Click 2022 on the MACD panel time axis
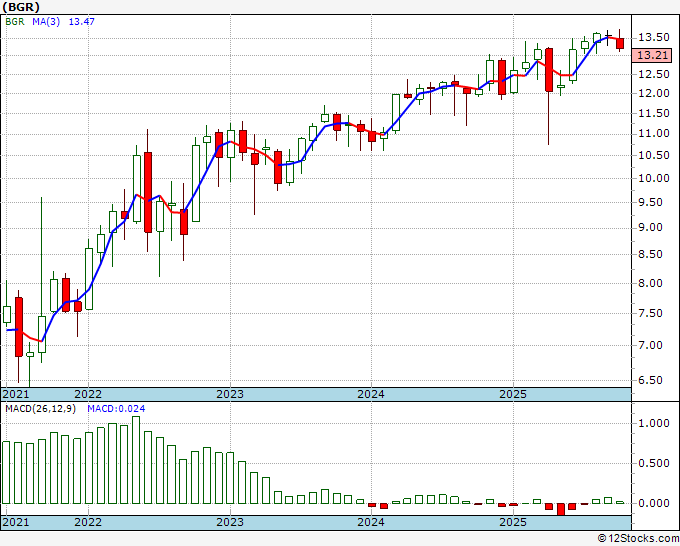This screenshot has height=546, width=680. pos(88,522)
